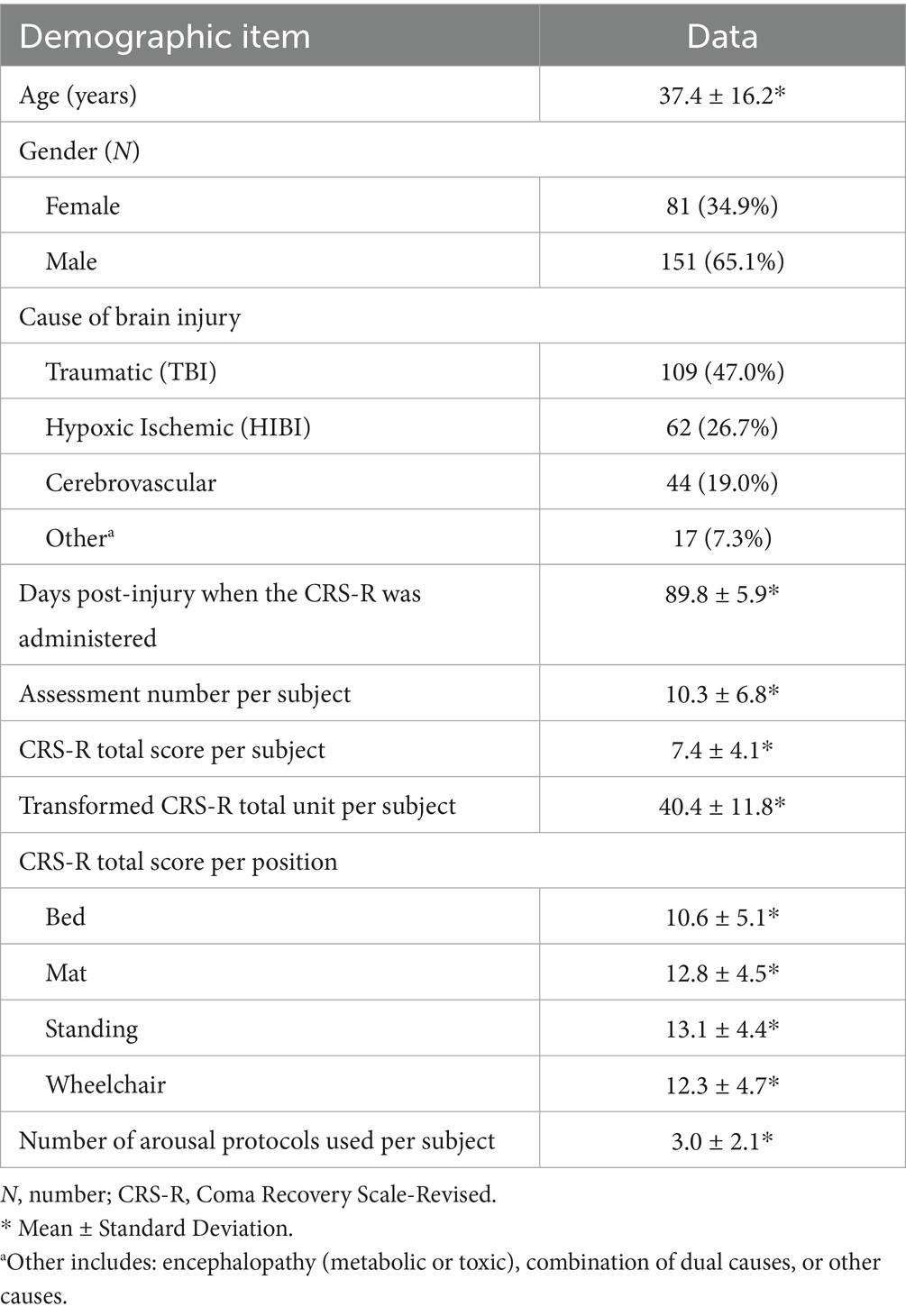Select the 'Age (years)' row label
906x1316 pixels.
coord(78,96)
